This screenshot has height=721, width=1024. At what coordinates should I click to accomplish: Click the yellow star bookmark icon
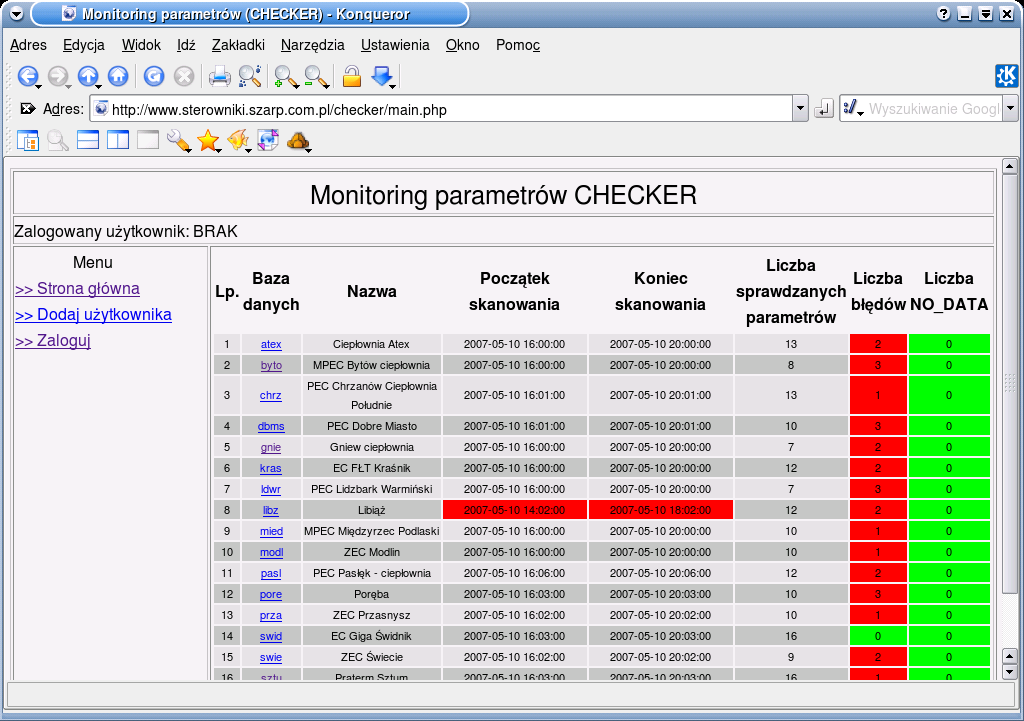pos(208,140)
